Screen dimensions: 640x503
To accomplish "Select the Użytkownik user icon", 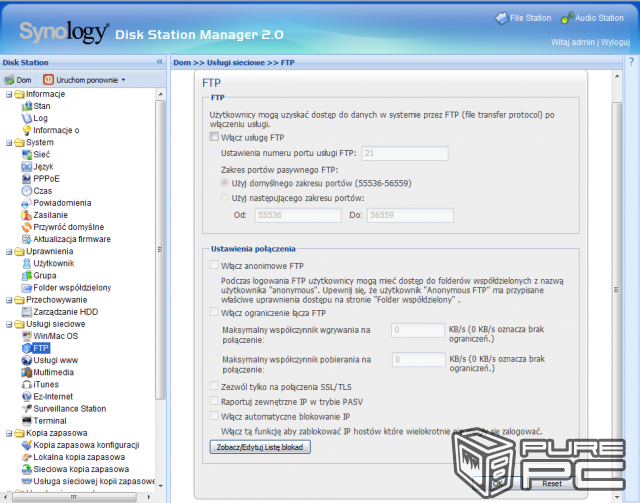I will pyautogui.click(x=27, y=263).
